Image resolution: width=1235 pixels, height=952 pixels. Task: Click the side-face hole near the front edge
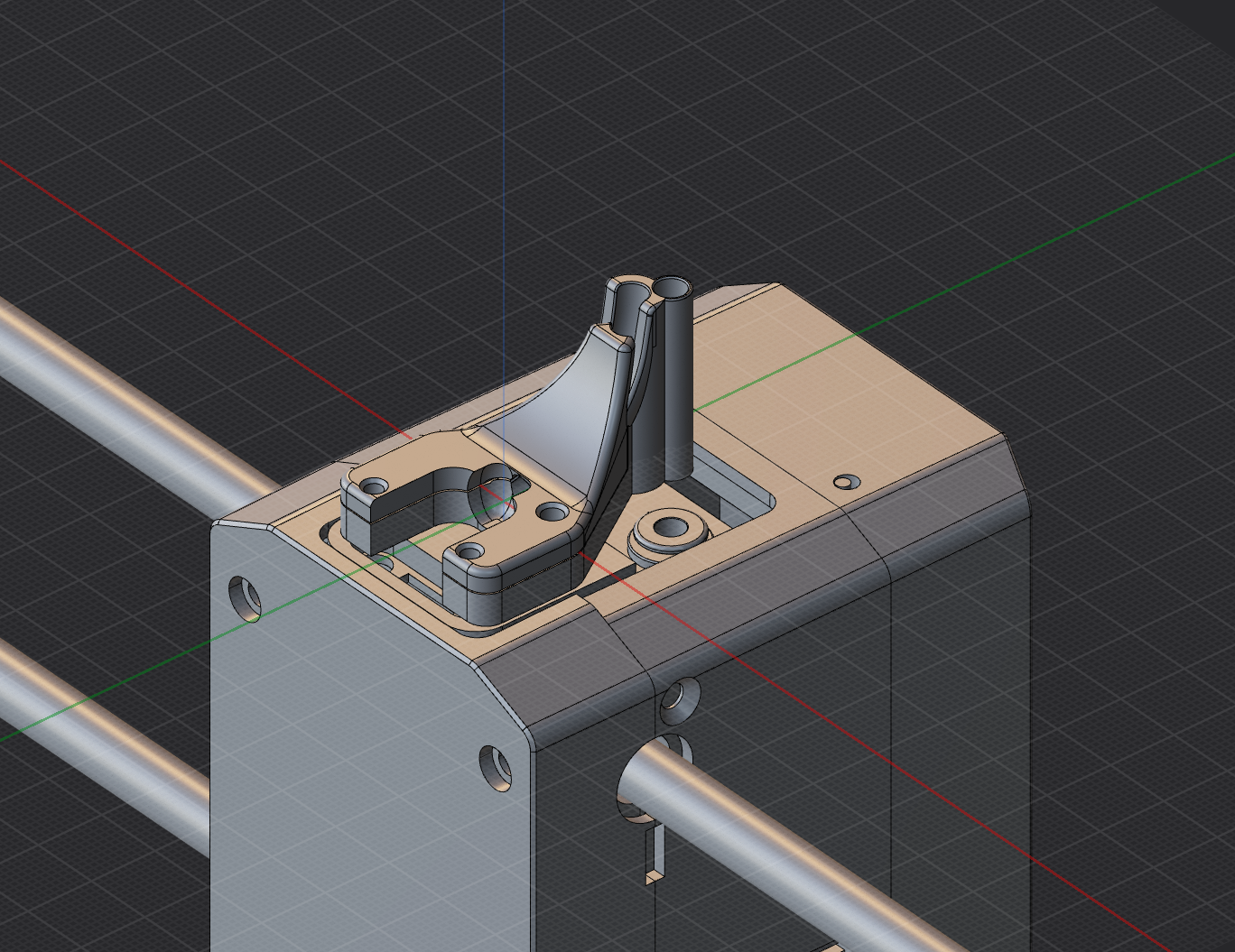tap(495, 767)
